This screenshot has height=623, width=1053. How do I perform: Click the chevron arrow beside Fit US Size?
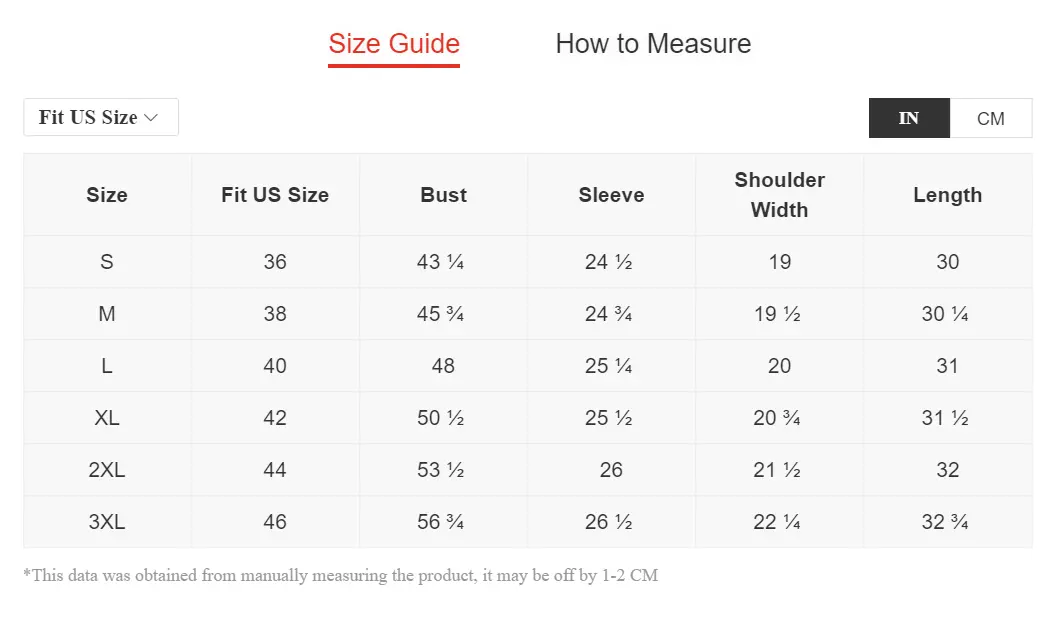click(x=151, y=117)
